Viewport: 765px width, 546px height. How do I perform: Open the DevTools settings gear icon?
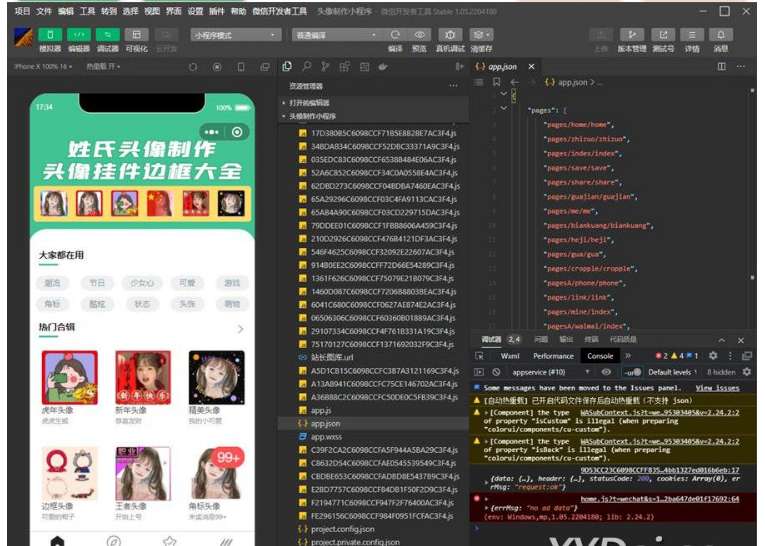pyautogui.click(x=714, y=355)
